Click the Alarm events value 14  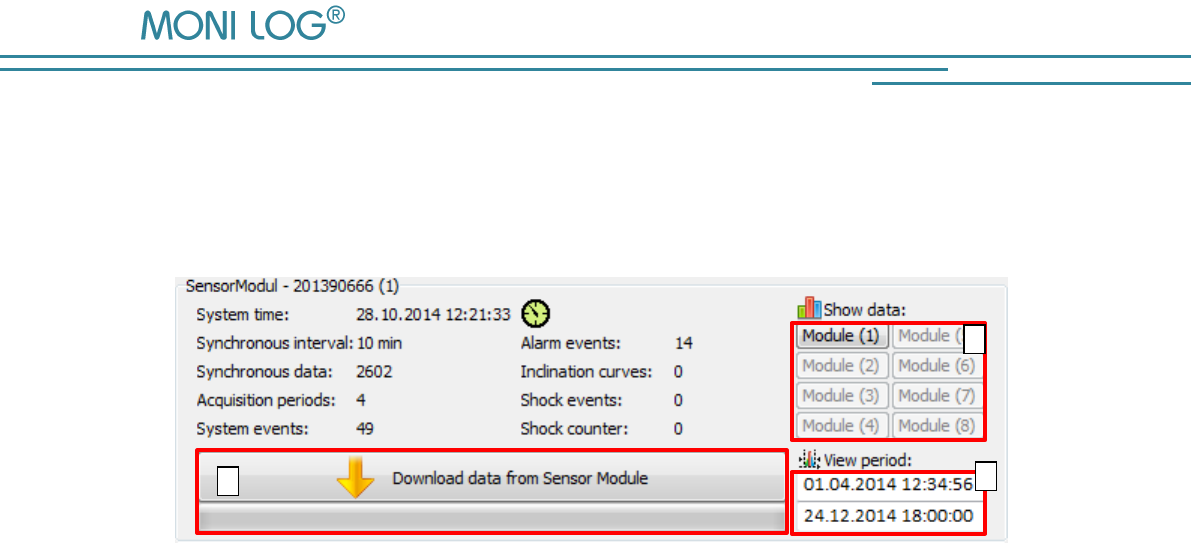(x=684, y=343)
